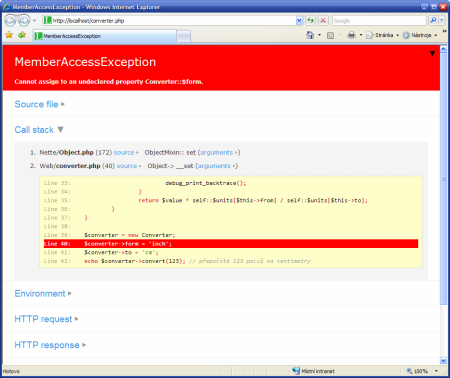Viewport: 450px width, 378px height.
Task: Click the scrollbar up arrow
Action: tap(443, 49)
